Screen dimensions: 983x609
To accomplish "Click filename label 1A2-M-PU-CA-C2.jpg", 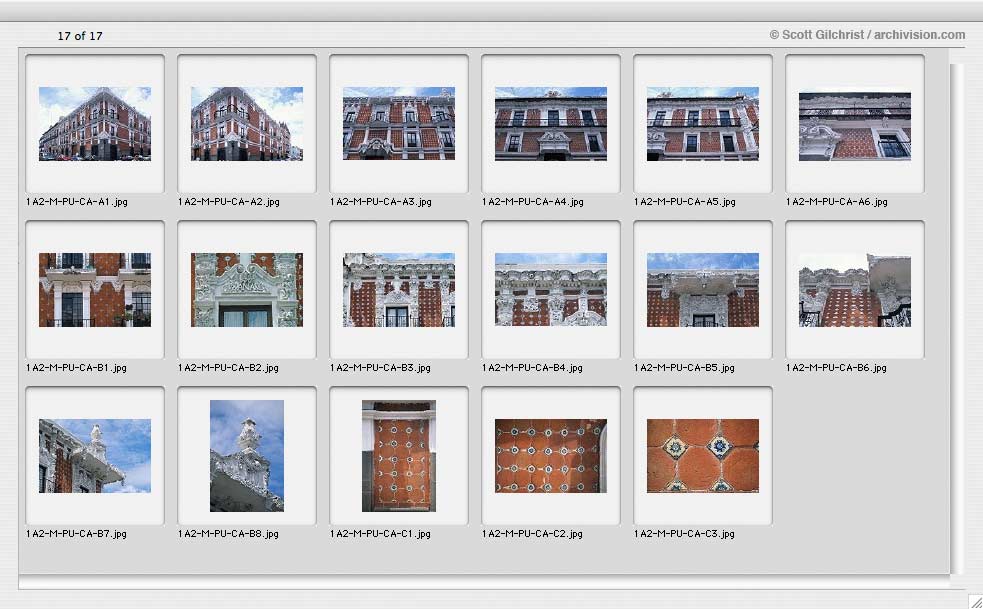I will pyautogui.click(x=533, y=534).
